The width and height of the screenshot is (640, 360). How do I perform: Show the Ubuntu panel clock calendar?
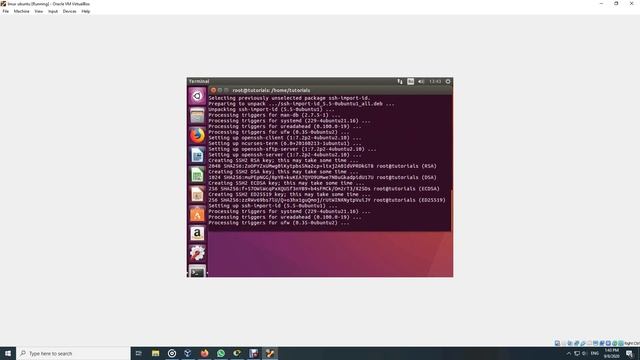click(435, 82)
